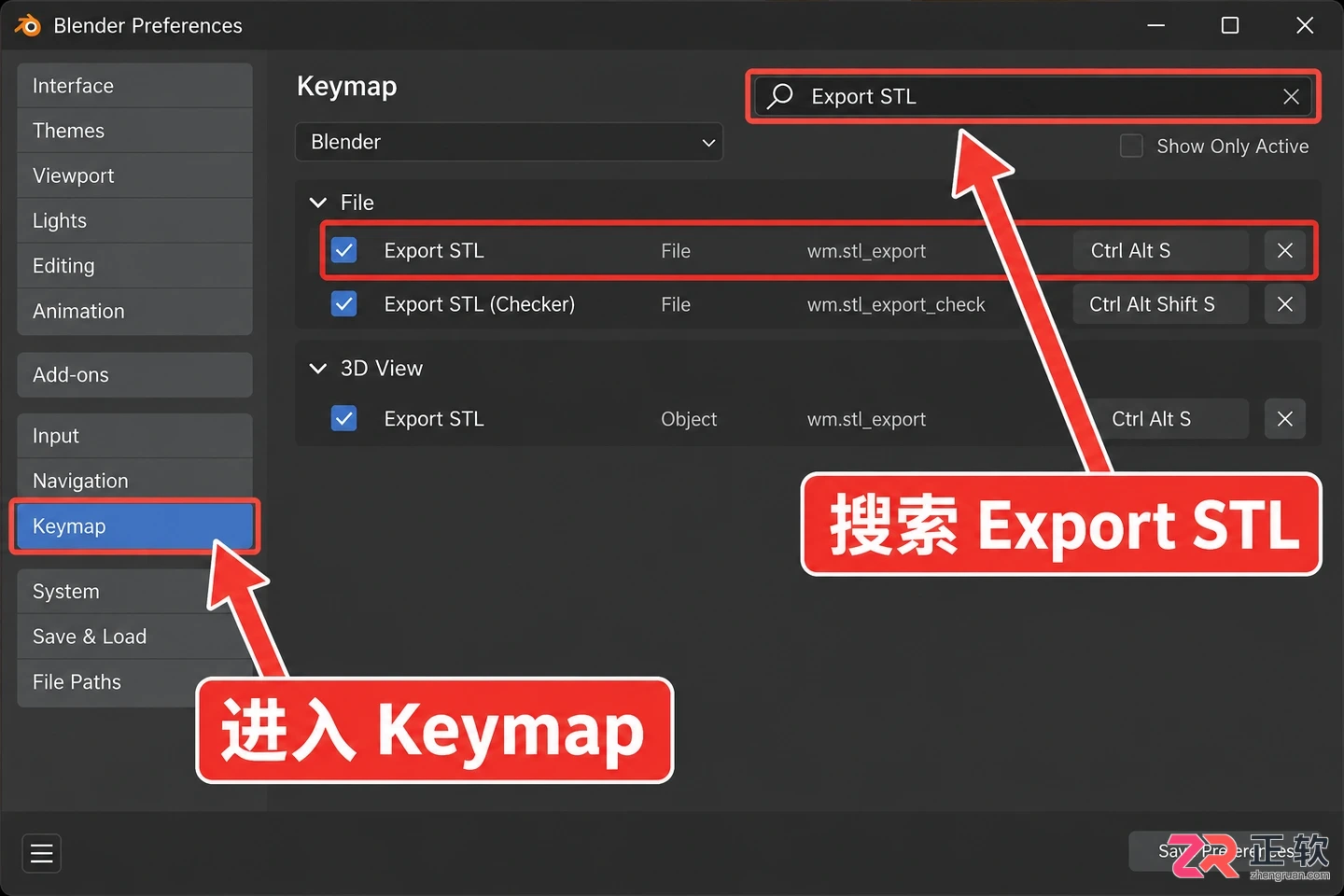1344x896 pixels.
Task: Go to the Save & Load tab
Action: pyautogui.click(x=134, y=637)
